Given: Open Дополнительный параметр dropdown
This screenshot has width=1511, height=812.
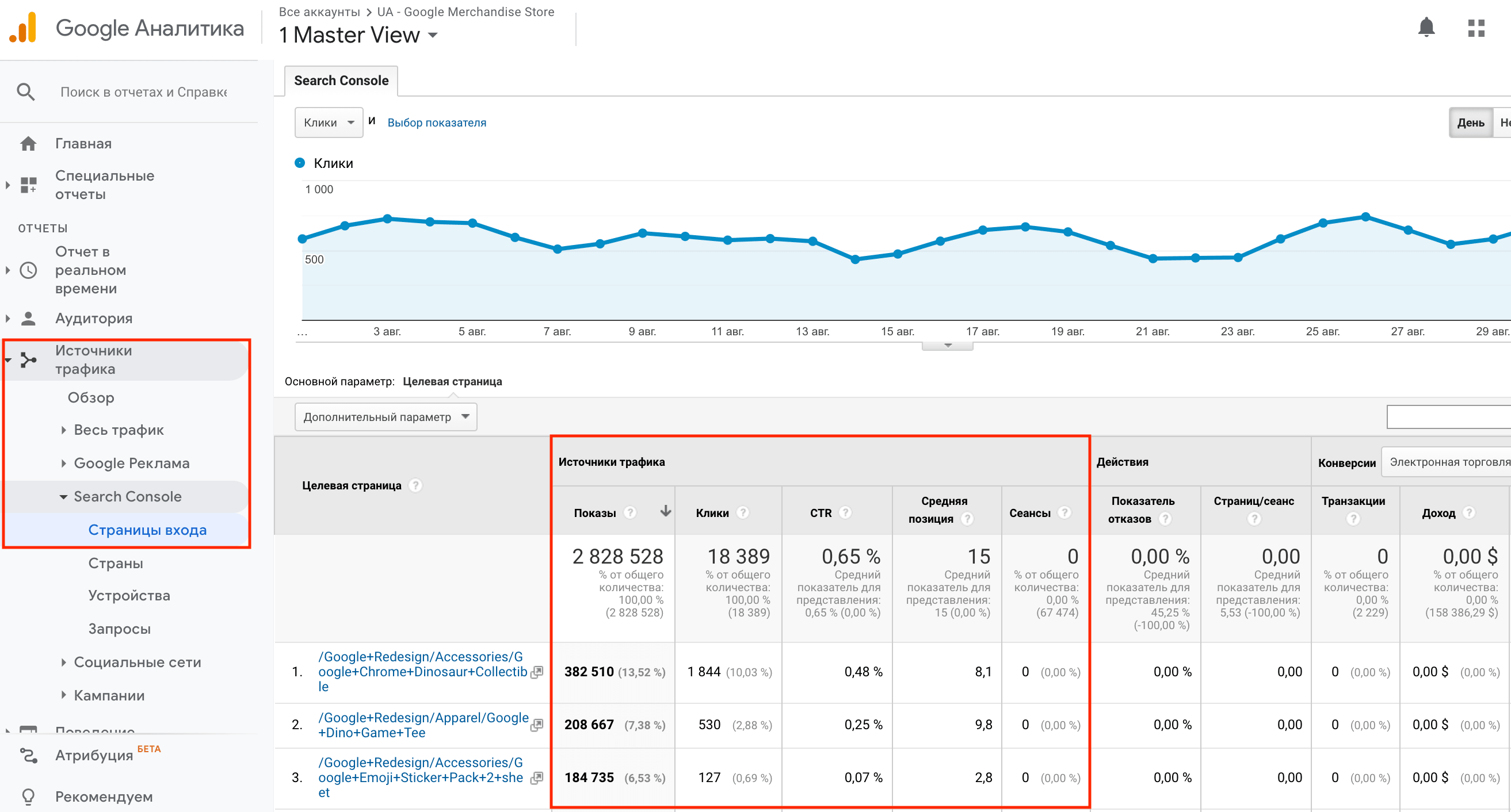Looking at the screenshot, I should 386,417.
